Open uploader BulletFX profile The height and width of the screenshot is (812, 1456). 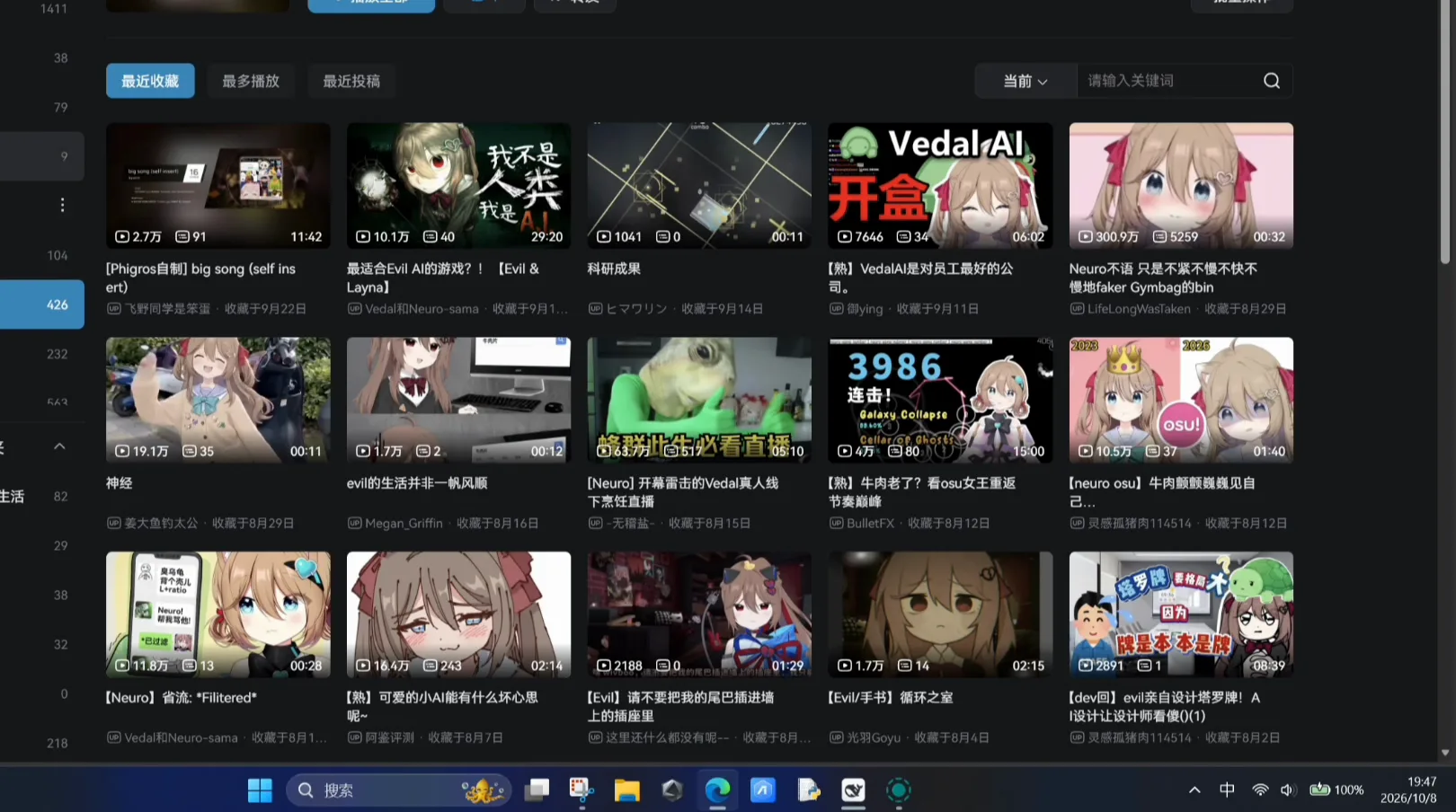870,523
